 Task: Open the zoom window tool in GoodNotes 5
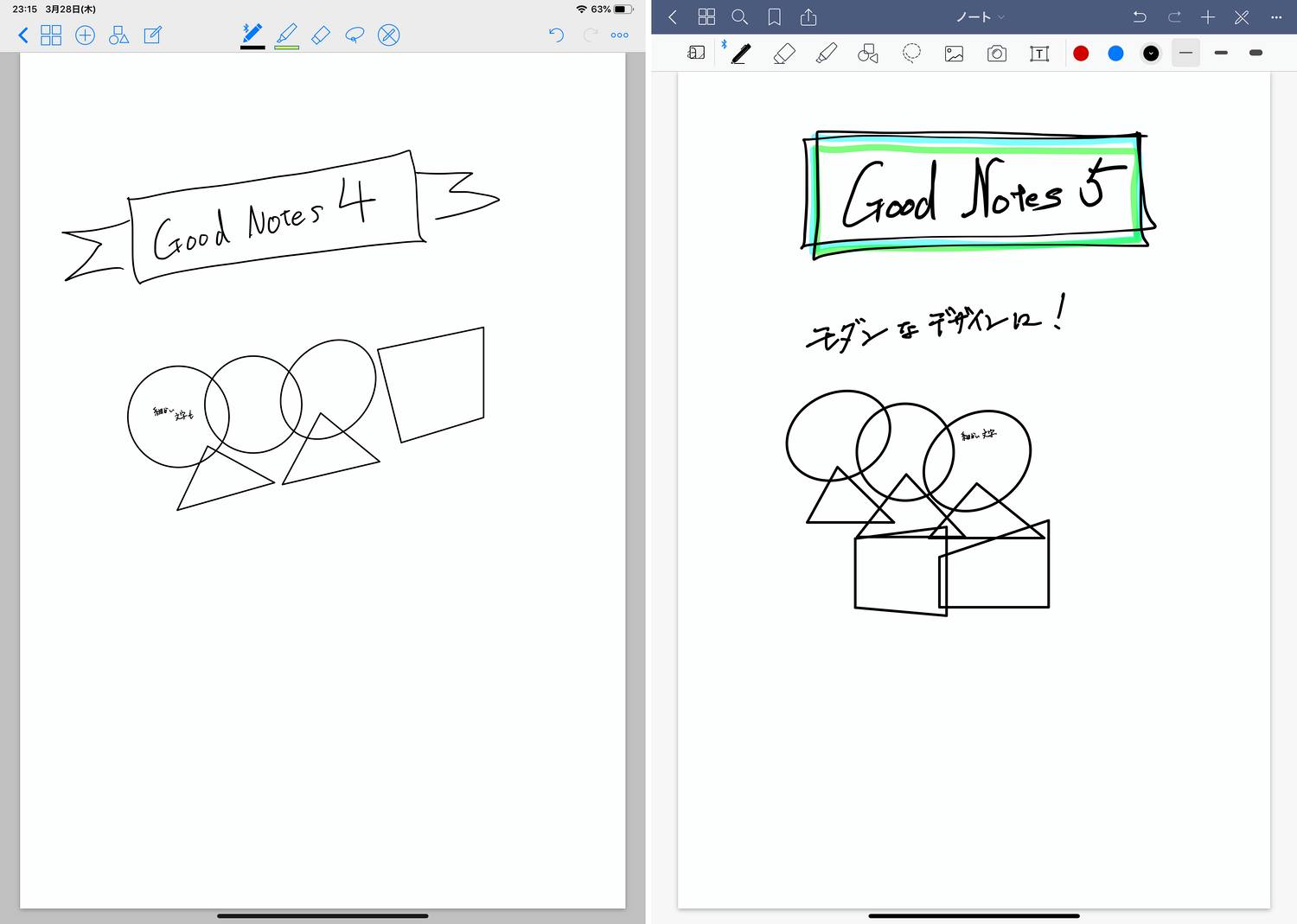[x=696, y=53]
